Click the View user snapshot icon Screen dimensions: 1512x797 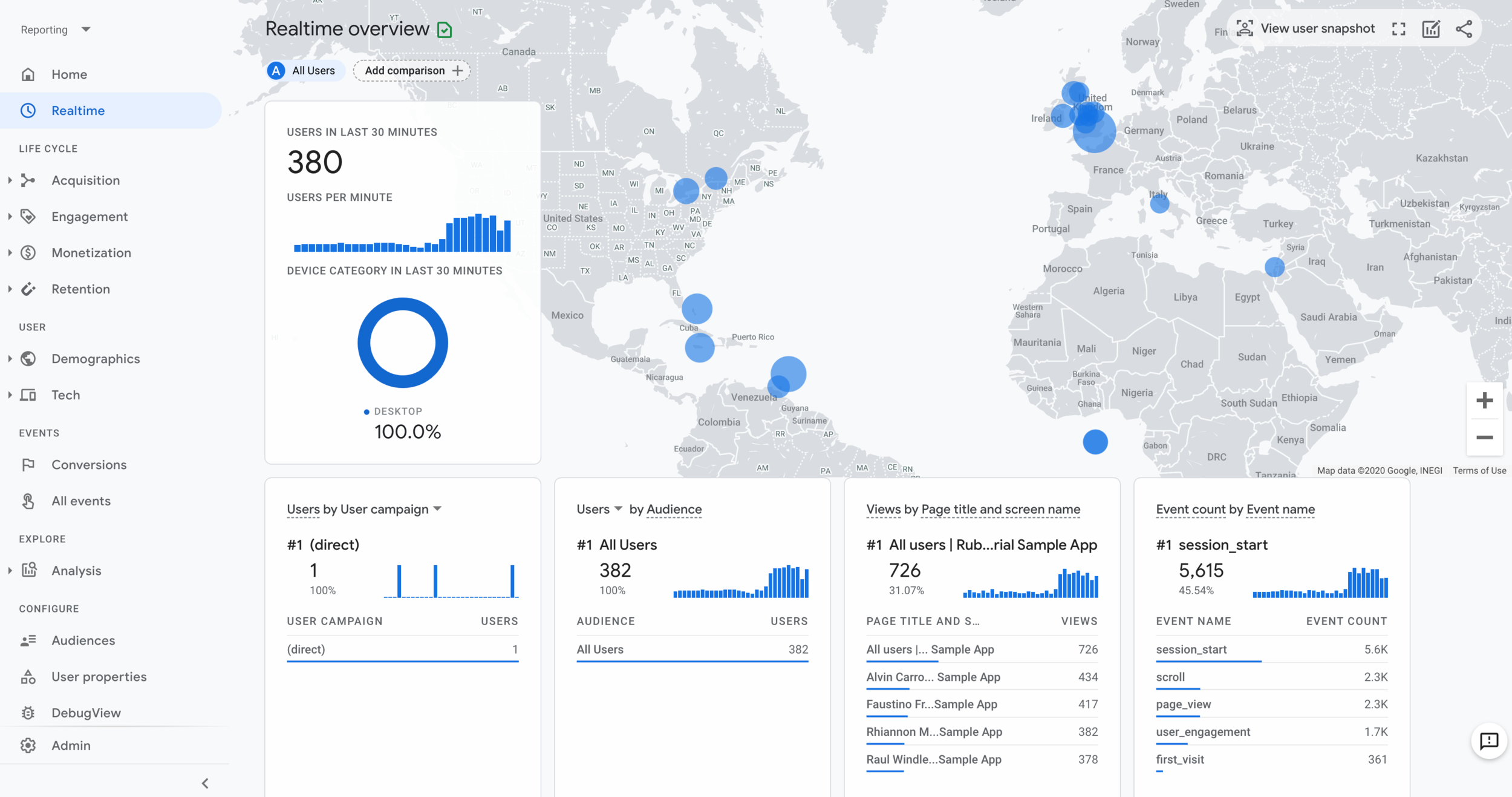click(x=1244, y=28)
